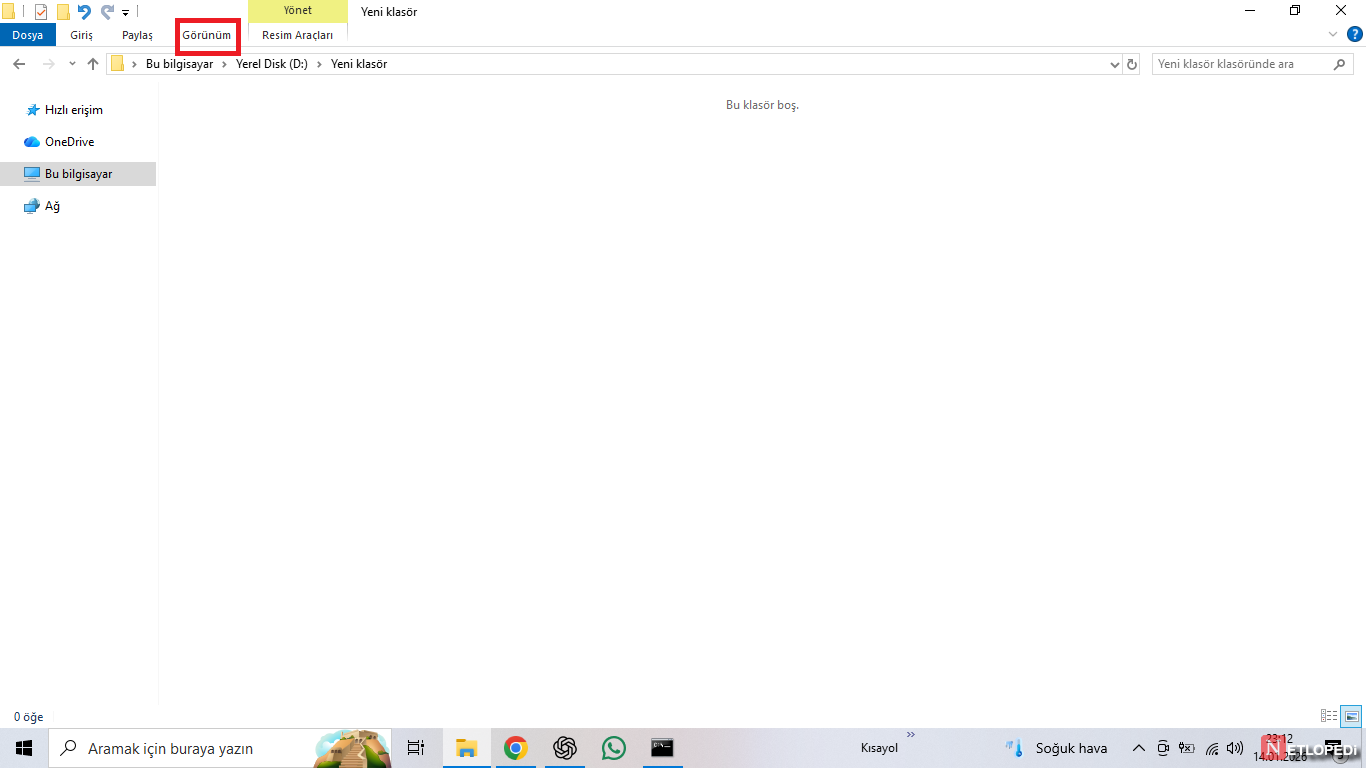Image resolution: width=1366 pixels, height=768 pixels.
Task: Switch to the Giriş ribbon tab
Action: click(81, 35)
